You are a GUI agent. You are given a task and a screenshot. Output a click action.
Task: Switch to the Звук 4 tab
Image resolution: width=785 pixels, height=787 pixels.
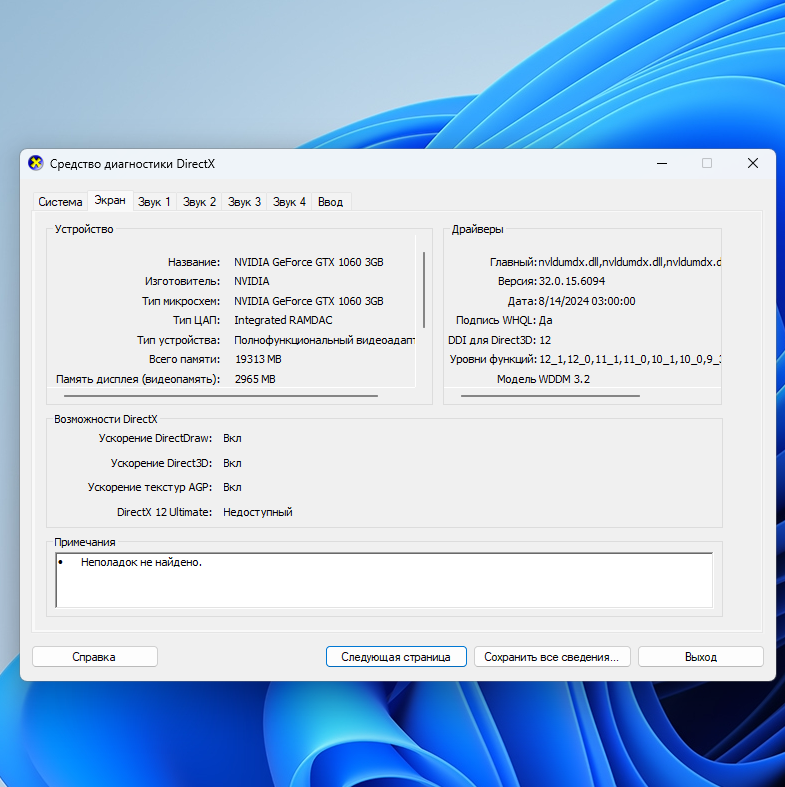289,202
